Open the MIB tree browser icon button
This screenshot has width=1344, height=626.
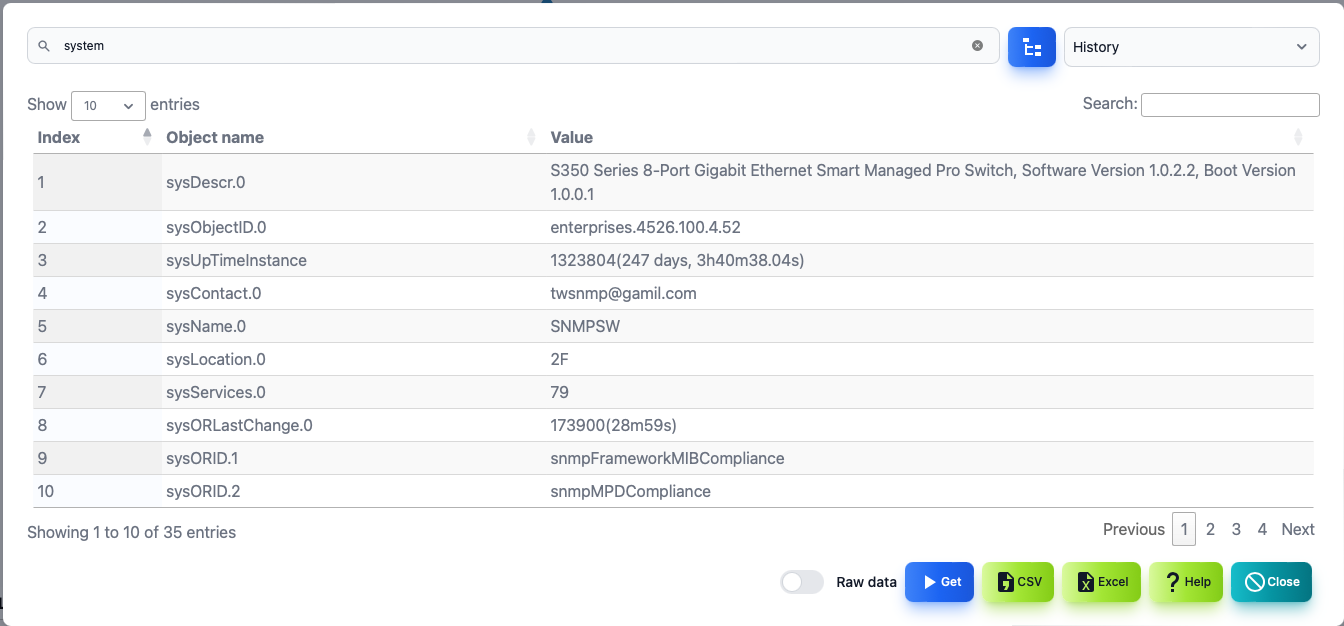[1032, 47]
